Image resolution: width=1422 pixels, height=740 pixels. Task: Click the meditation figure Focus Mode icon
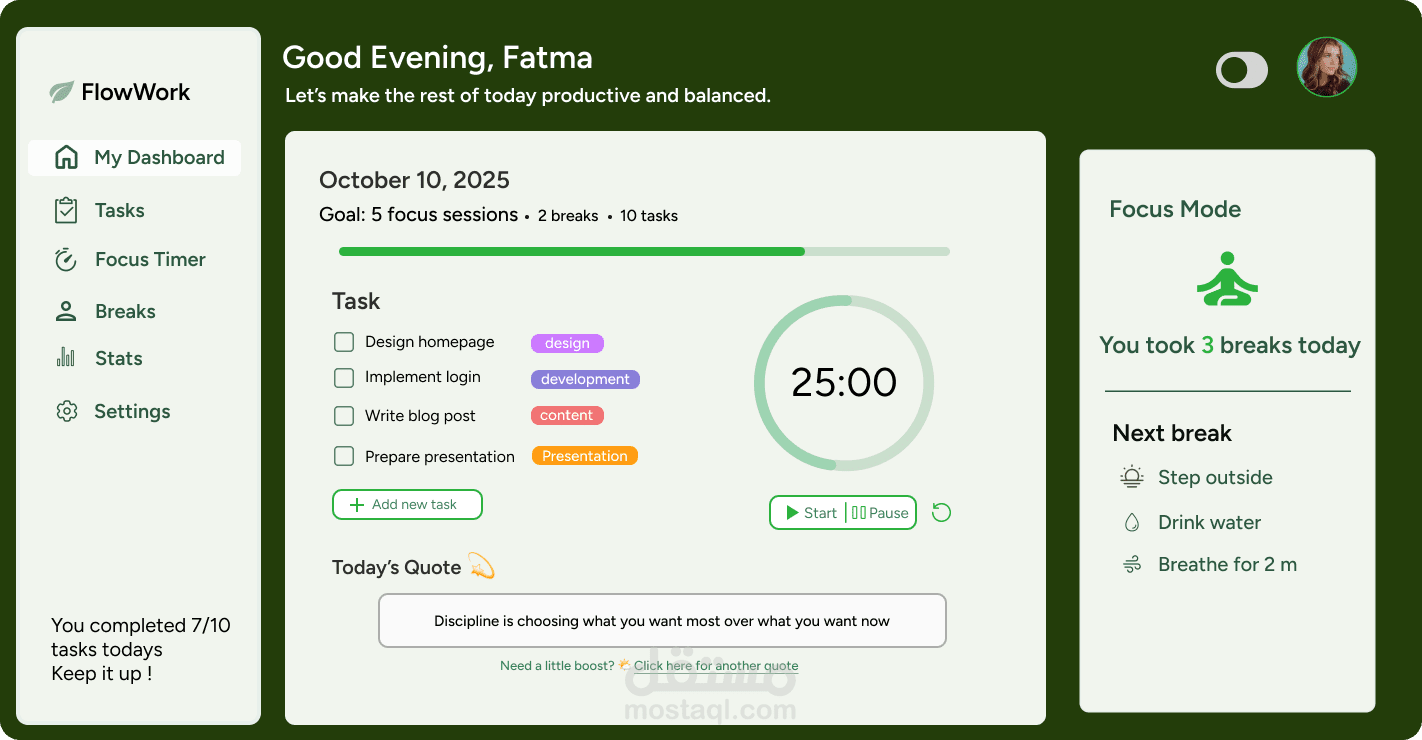click(x=1227, y=279)
